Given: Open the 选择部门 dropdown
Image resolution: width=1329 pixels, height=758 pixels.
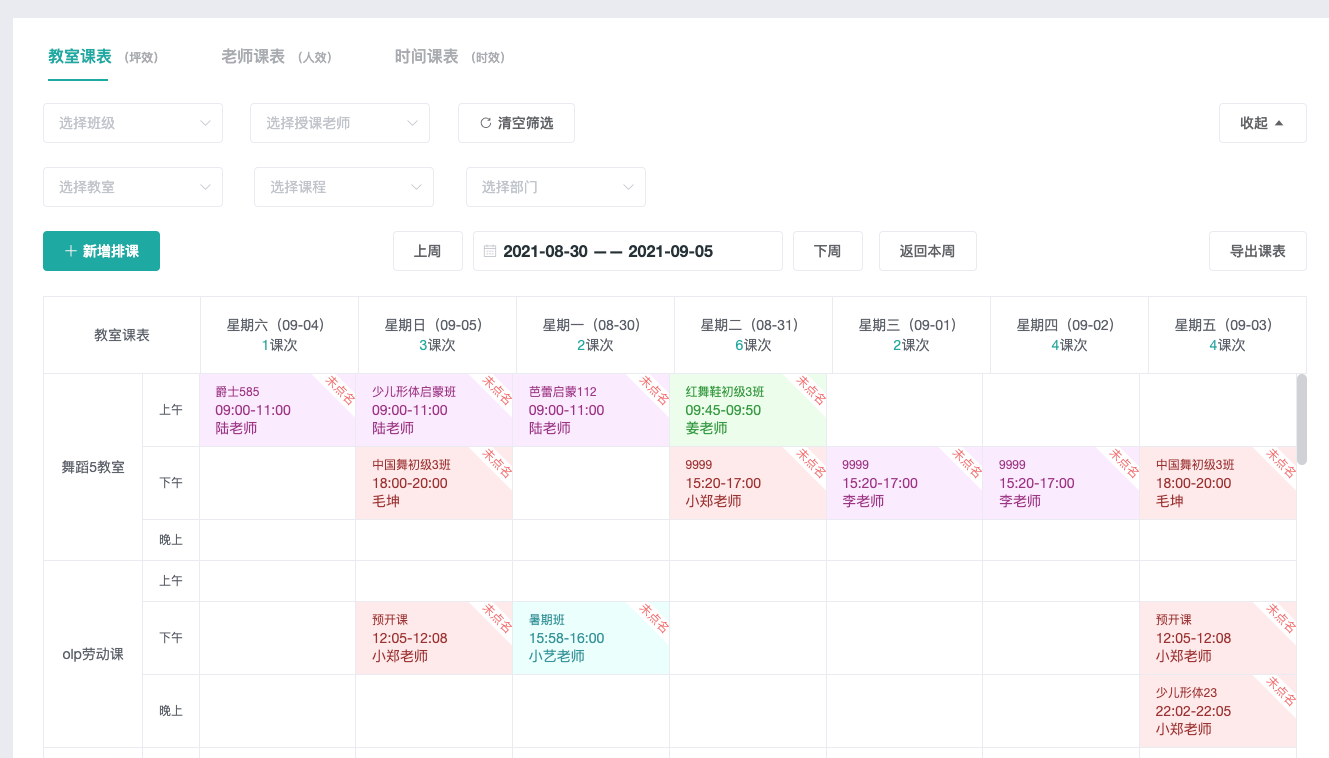Looking at the screenshot, I should [556, 187].
